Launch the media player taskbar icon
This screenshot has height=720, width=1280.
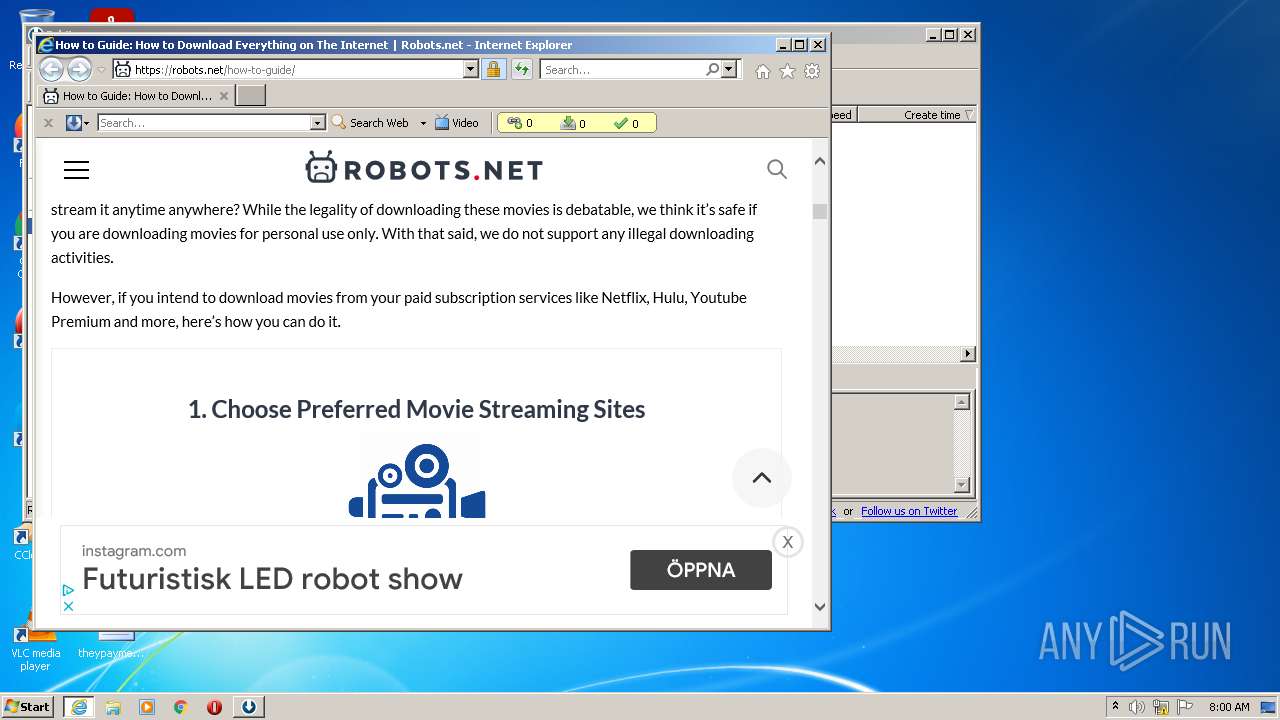point(147,707)
